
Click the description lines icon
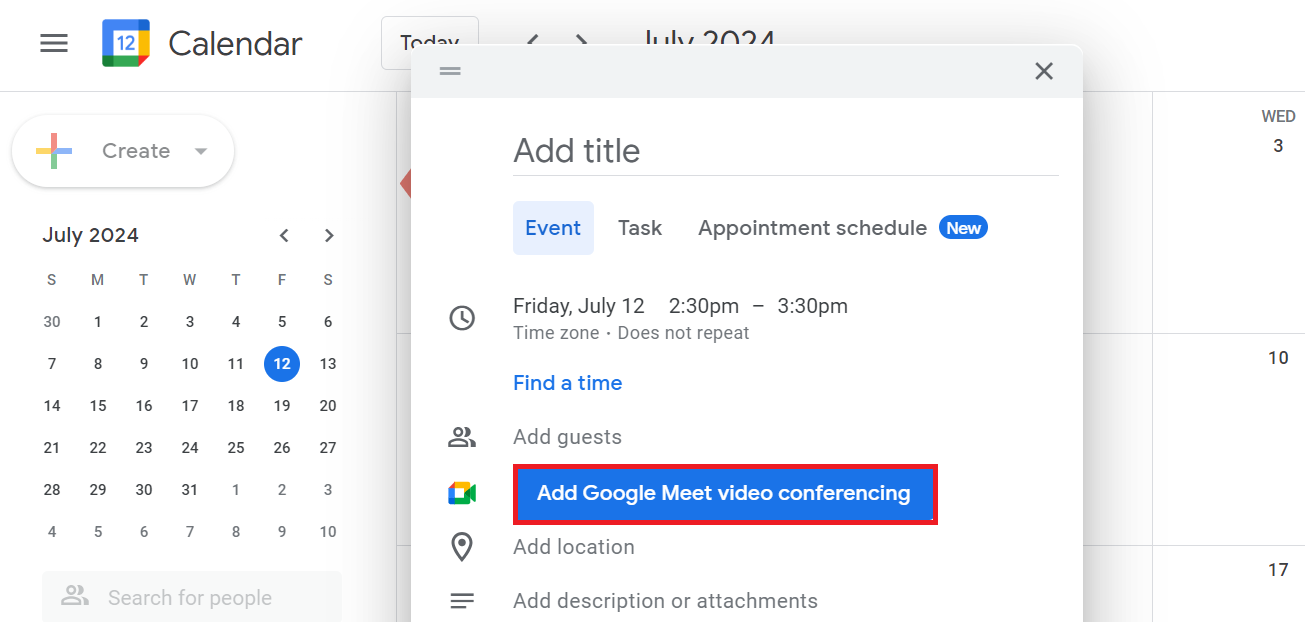[462, 601]
